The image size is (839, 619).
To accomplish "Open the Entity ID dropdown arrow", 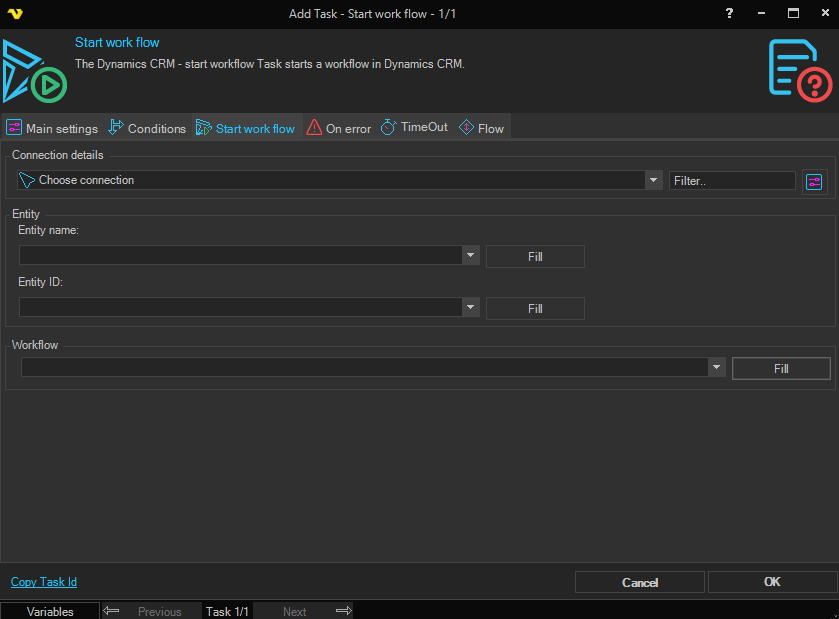I will tap(471, 307).
